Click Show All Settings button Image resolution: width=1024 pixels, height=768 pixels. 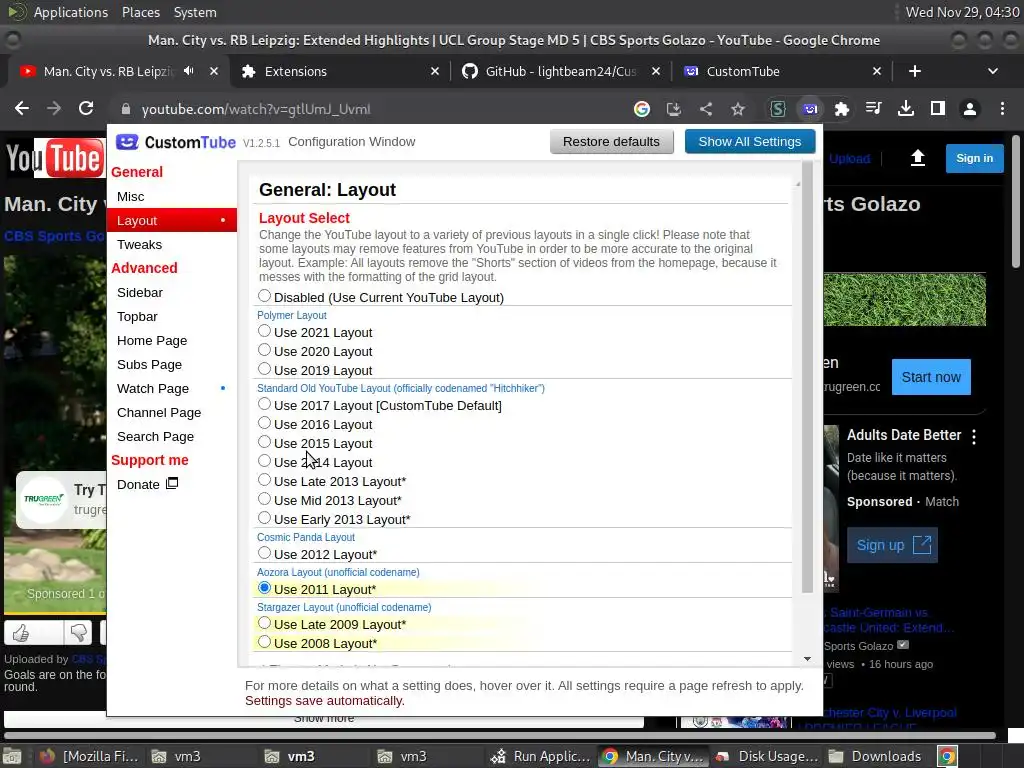[750, 142]
